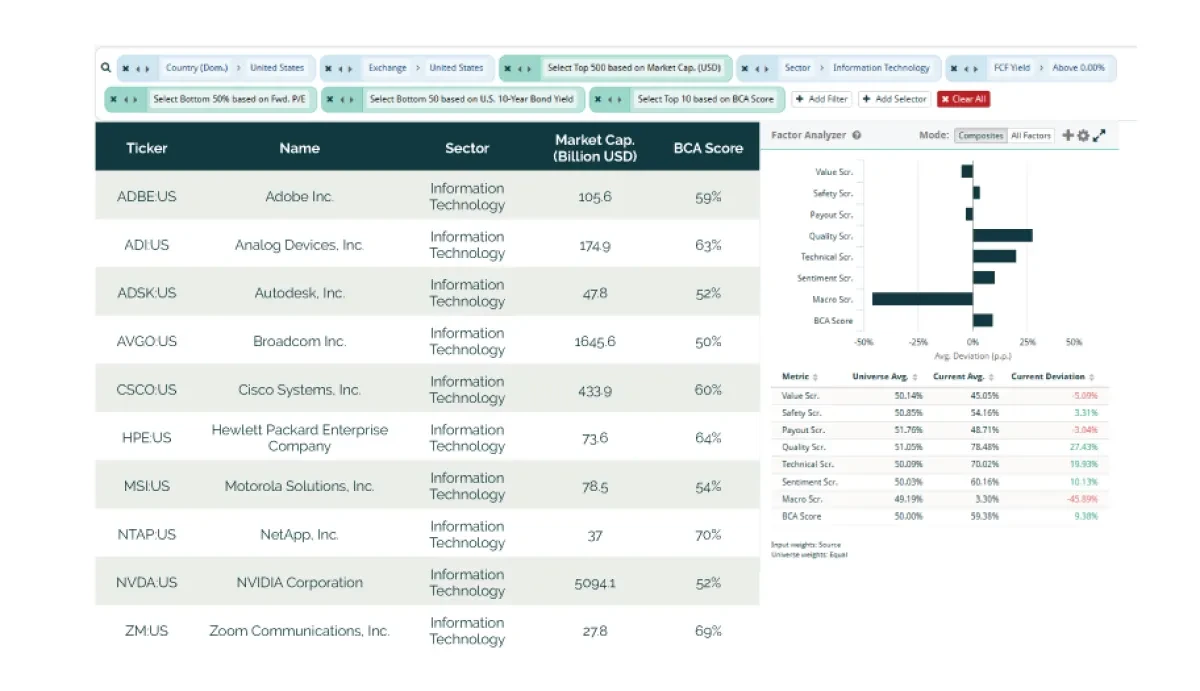The width and height of the screenshot is (1200, 691).
Task: Move the BCA Score selector chip right
Action: 619,99
